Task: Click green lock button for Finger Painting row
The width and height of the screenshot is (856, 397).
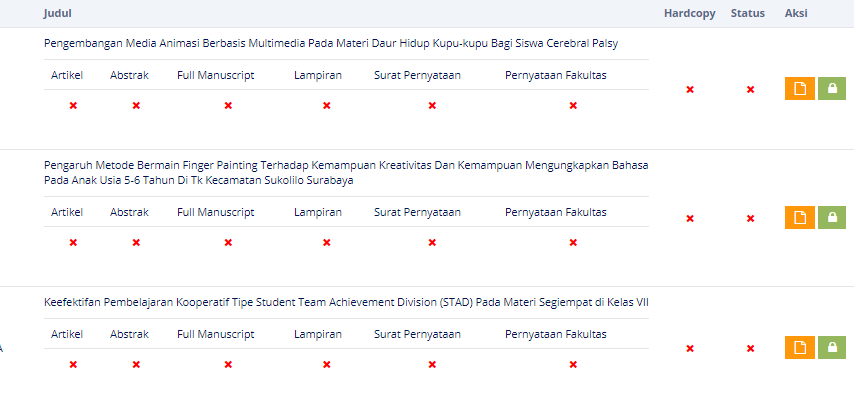Action: (832, 217)
